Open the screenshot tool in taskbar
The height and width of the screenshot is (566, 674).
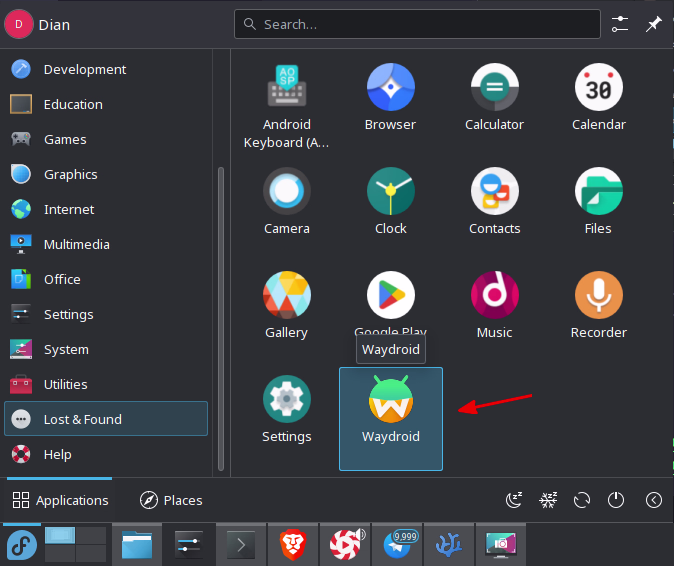(x=501, y=545)
